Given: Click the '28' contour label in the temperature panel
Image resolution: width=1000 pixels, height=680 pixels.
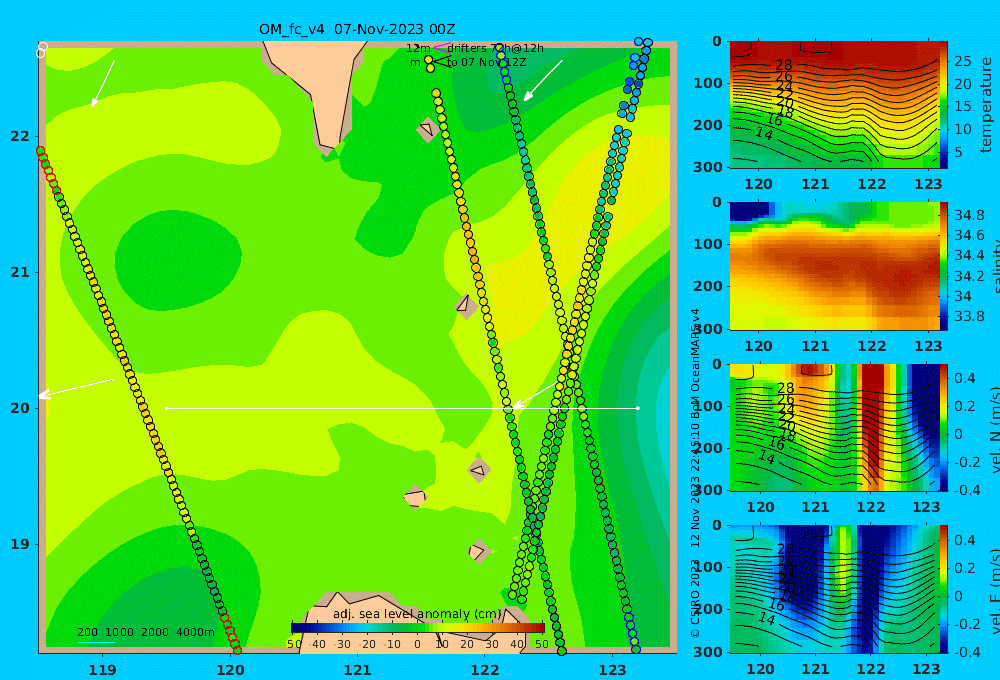Looking at the screenshot, I should tap(783, 65).
